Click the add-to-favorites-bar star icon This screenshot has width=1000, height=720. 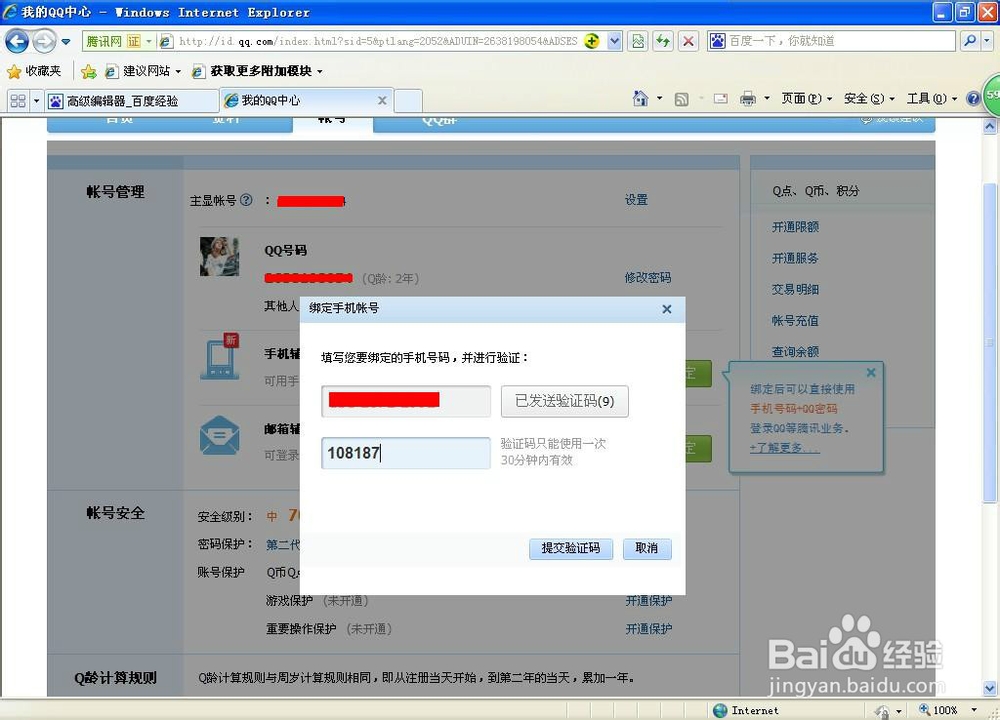pos(89,71)
